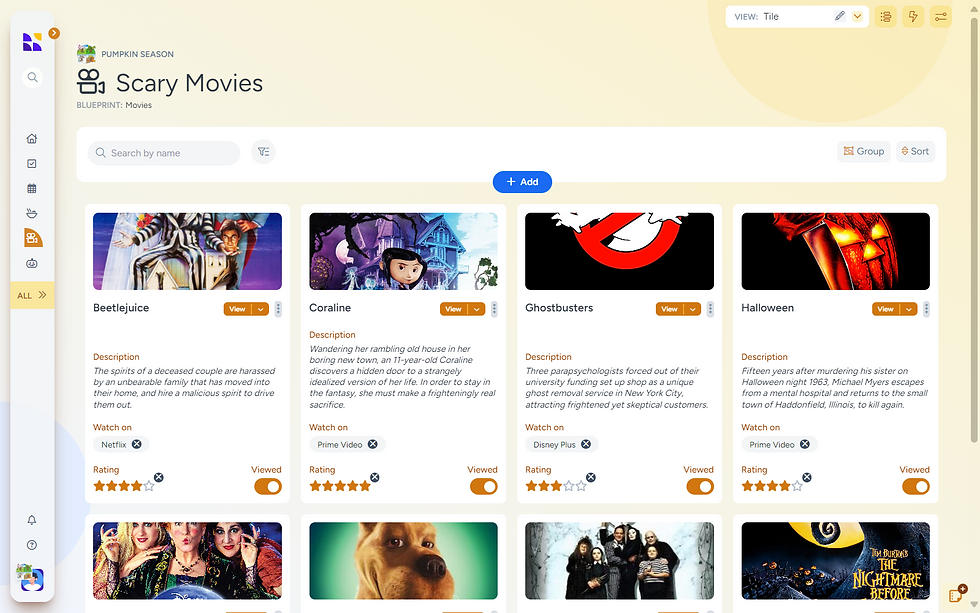Open the user avatar in the sidebar
The image size is (980, 613).
pos(31,578)
